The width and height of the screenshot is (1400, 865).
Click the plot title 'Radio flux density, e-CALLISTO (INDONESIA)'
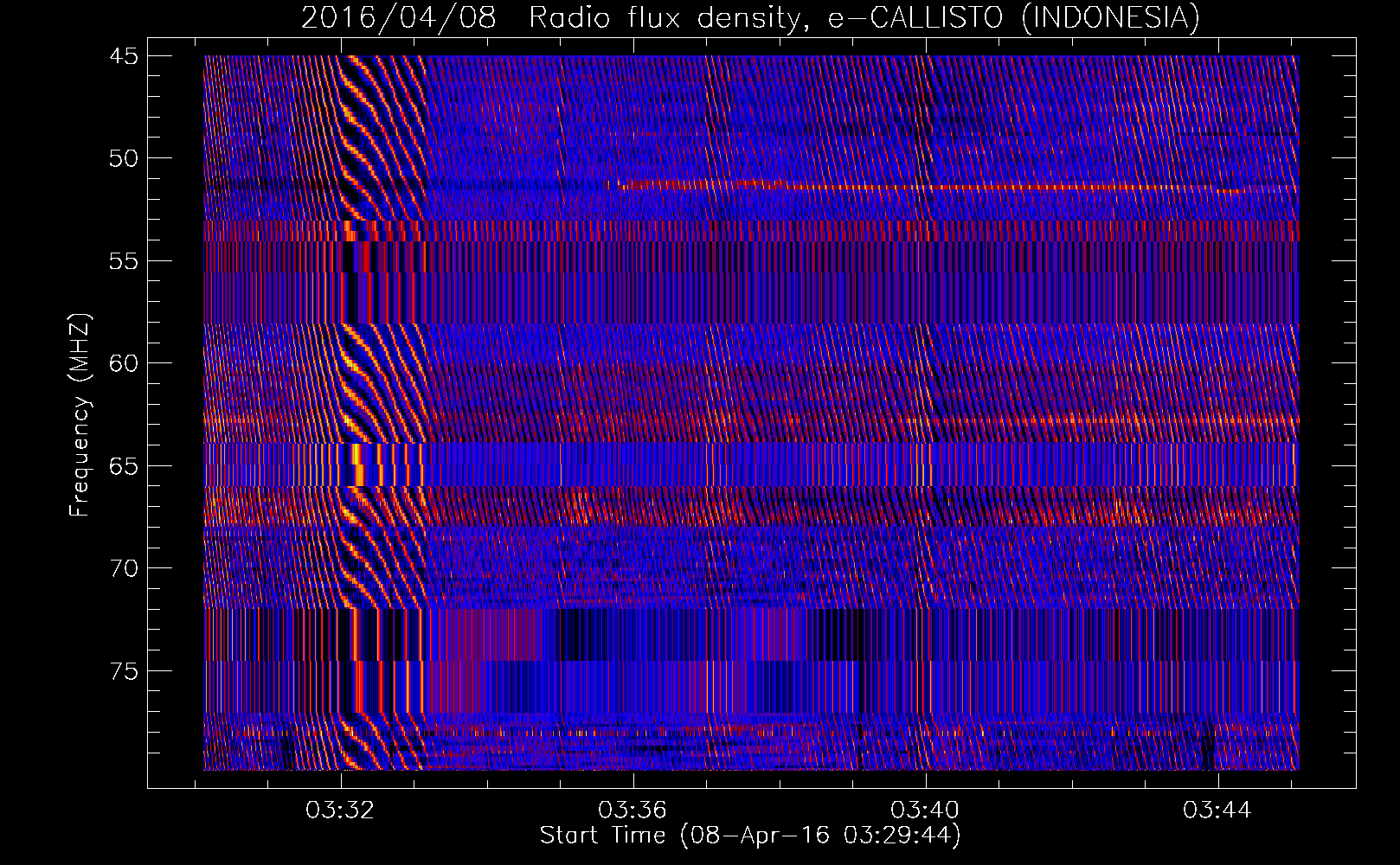tap(864, 17)
